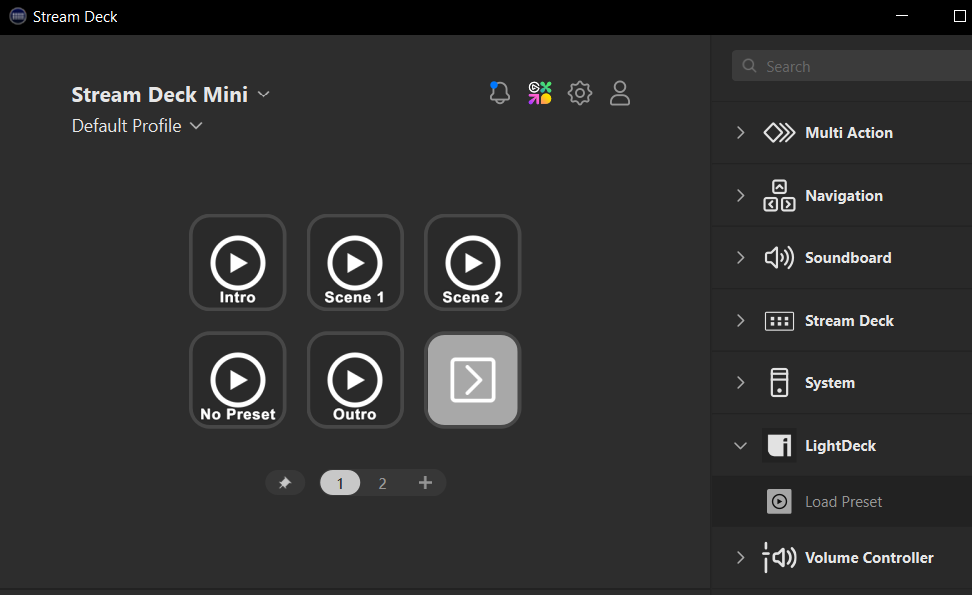Expand the Soundboard category
Viewport: 972px width, 595px height.
click(740, 257)
